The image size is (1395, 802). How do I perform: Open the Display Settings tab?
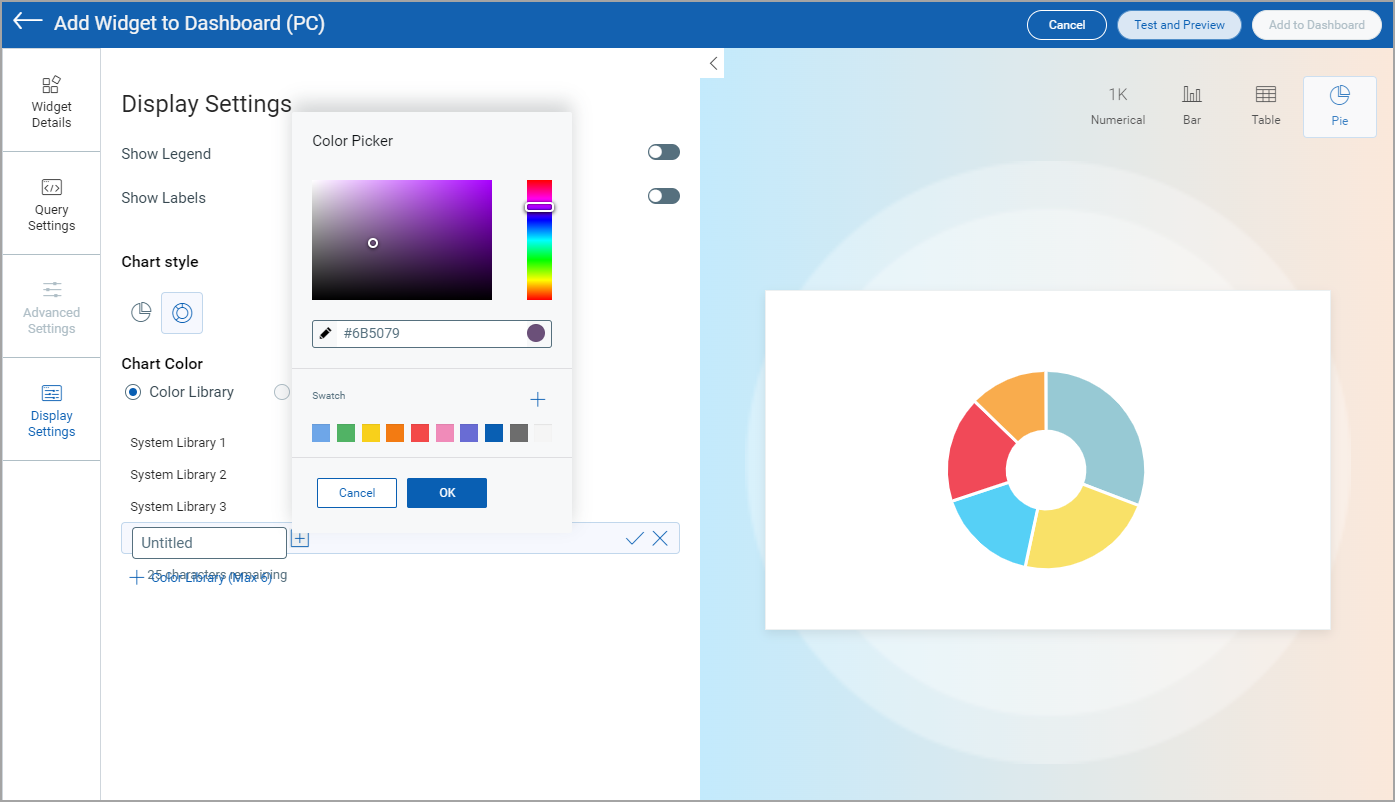pyautogui.click(x=51, y=410)
